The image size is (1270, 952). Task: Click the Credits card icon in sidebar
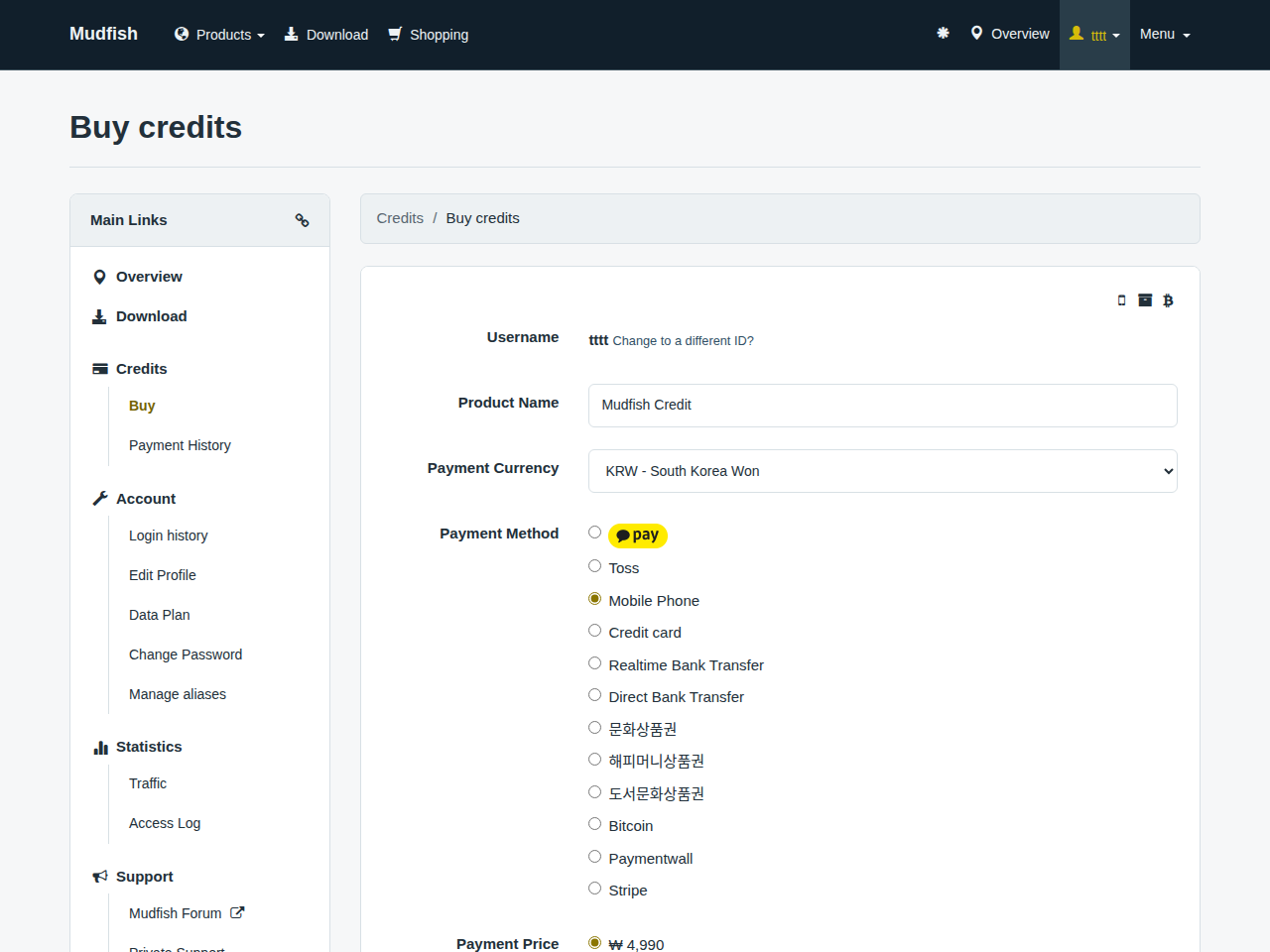100,369
